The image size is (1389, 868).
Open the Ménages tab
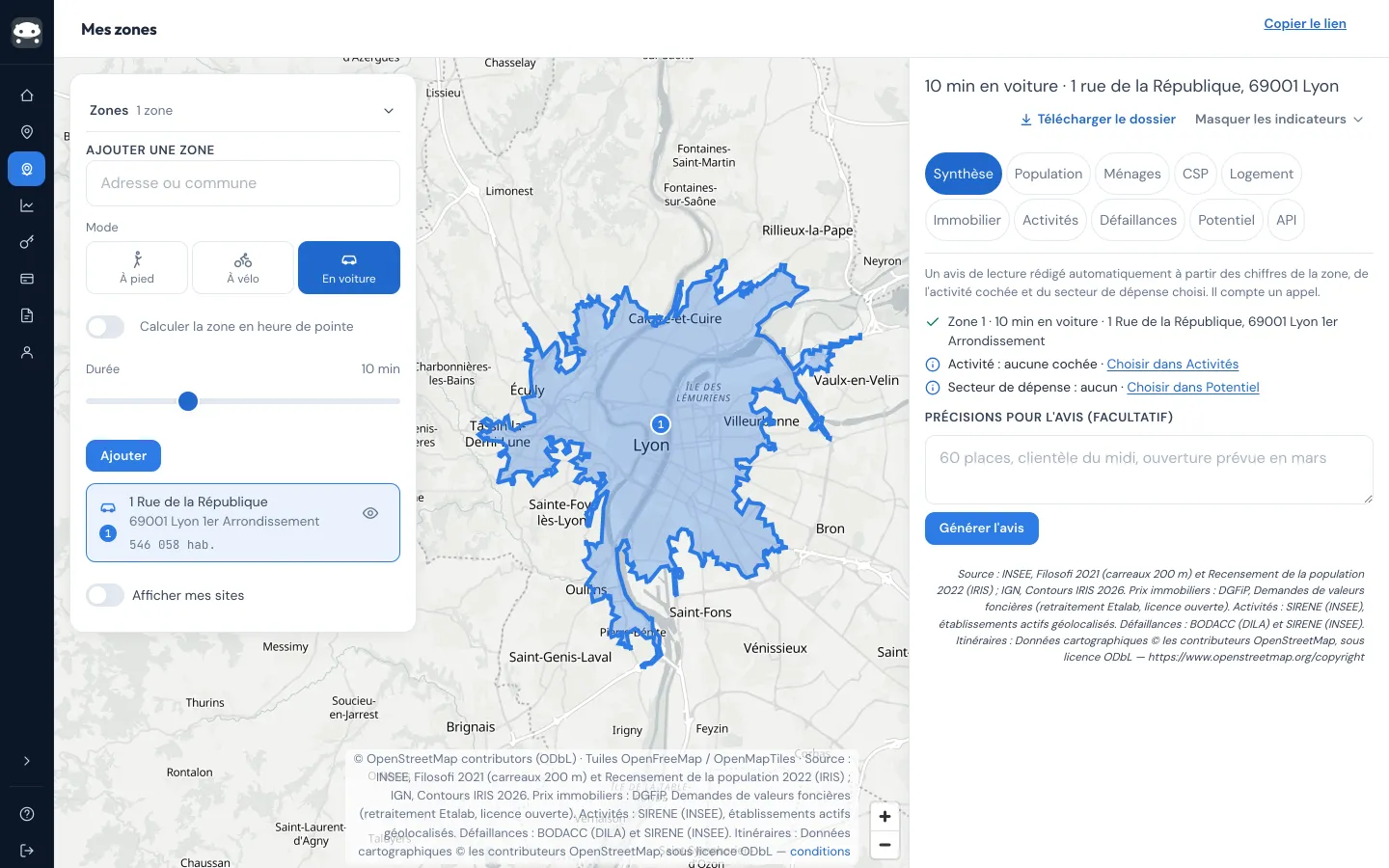[1132, 174]
